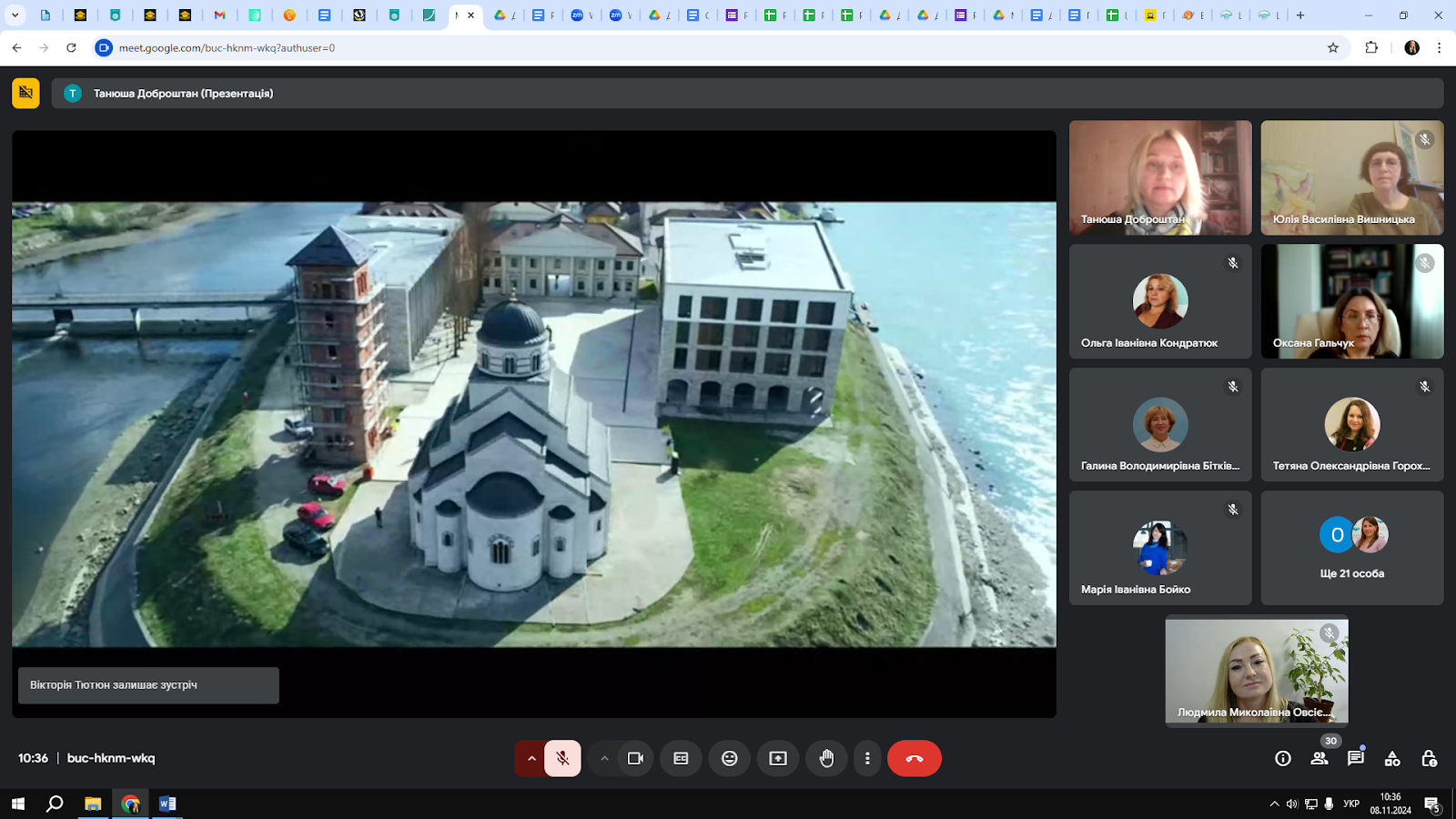Screen dimensions: 1456x819
Task: Toggle the camera on or off
Action: pos(635,758)
